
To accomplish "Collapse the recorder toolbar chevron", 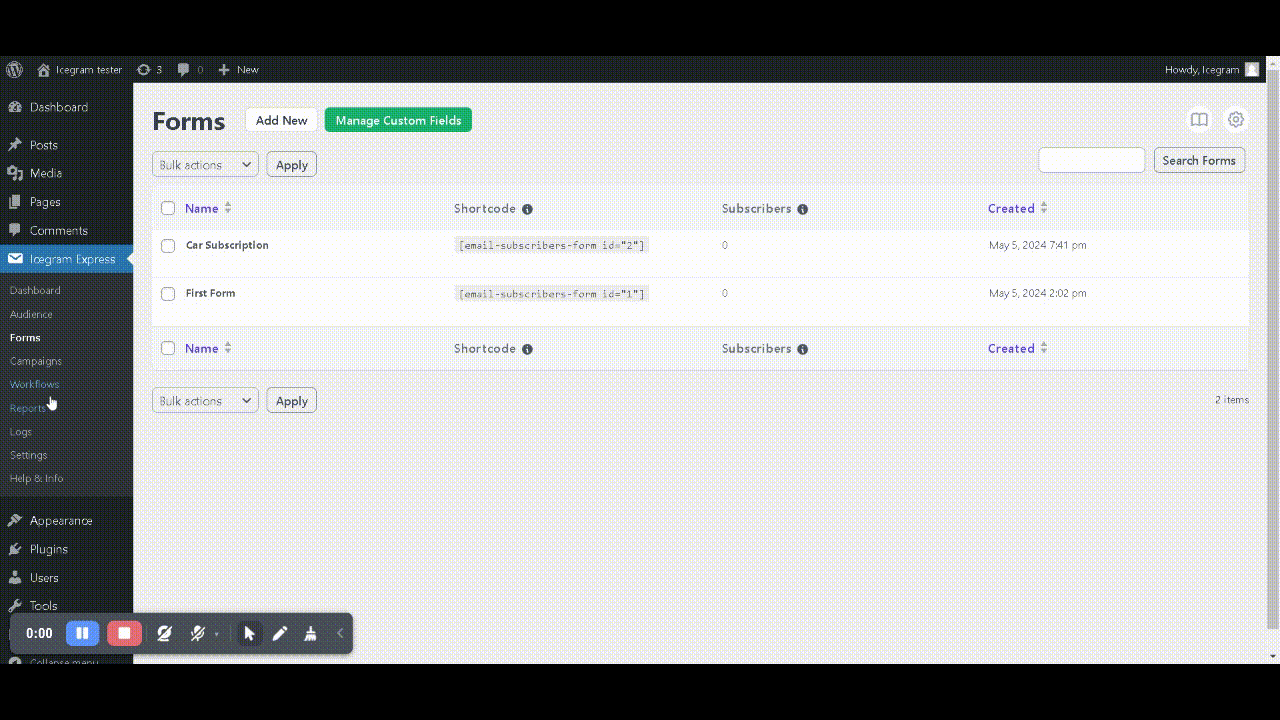I will tap(340, 633).
